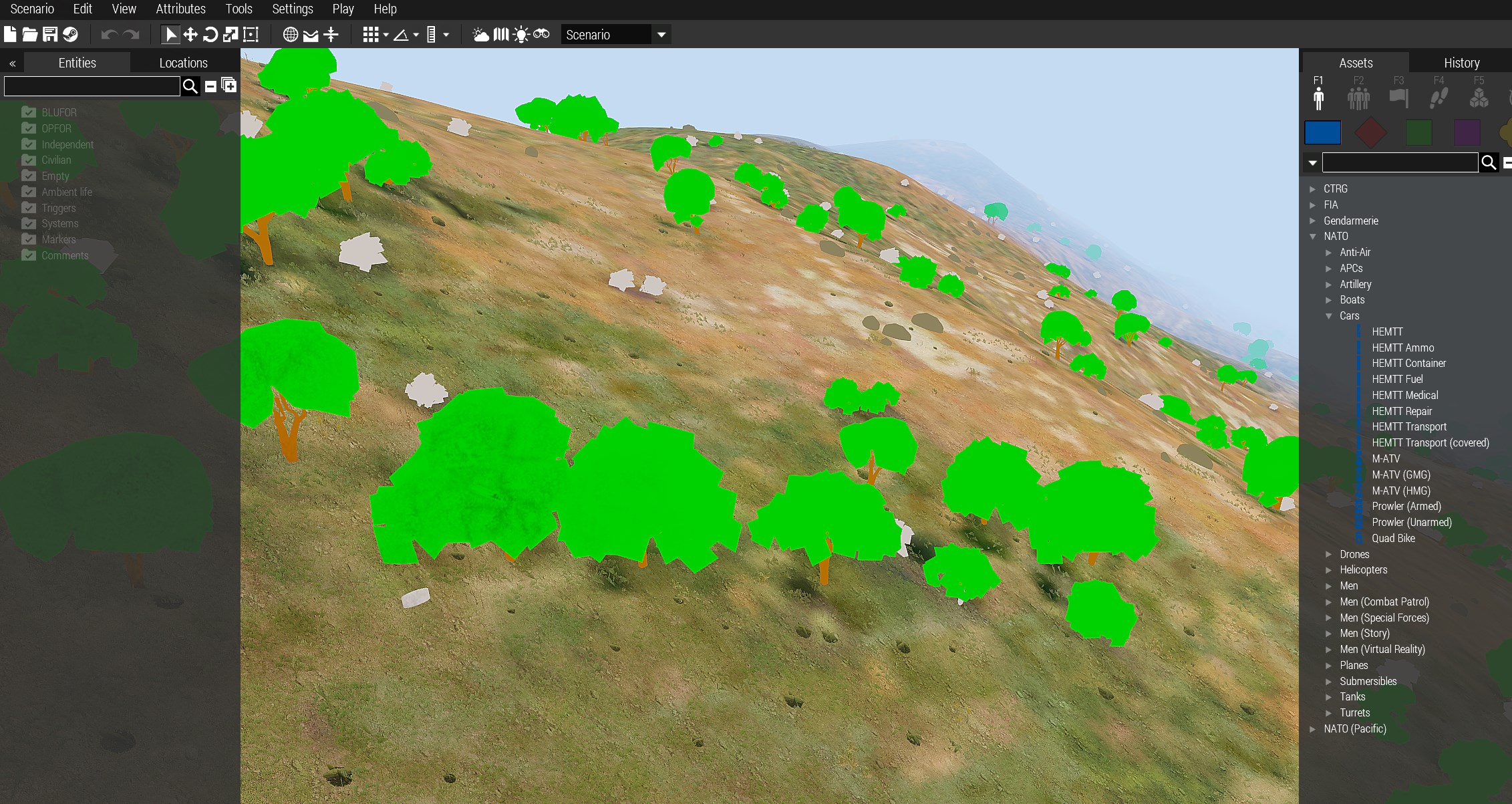Open the Attributes menu
The width and height of the screenshot is (1512, 804).
[180, 9]
